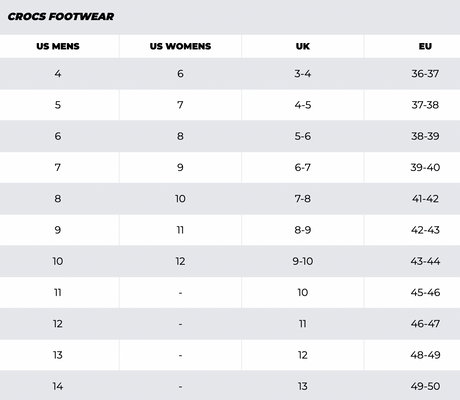Click the CROCS FOOTWEAR title

tap(61, 16)
